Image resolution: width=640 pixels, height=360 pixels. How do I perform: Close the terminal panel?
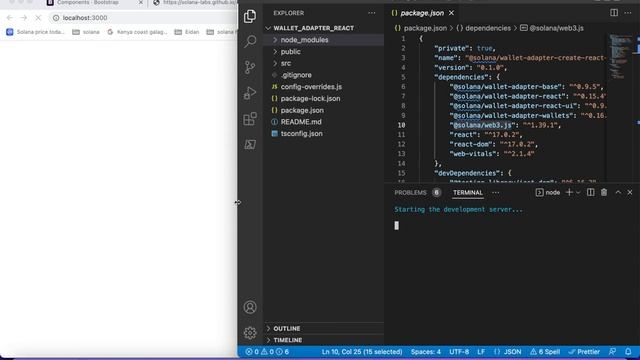coord(630,192)
